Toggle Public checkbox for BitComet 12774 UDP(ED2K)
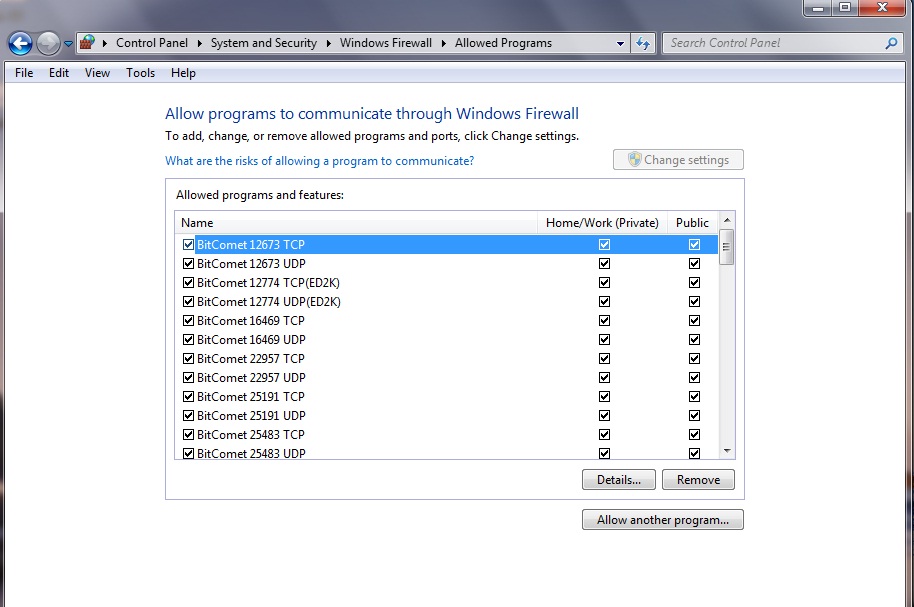The height and width of the screenshot is (607, 914). (694, 301)
